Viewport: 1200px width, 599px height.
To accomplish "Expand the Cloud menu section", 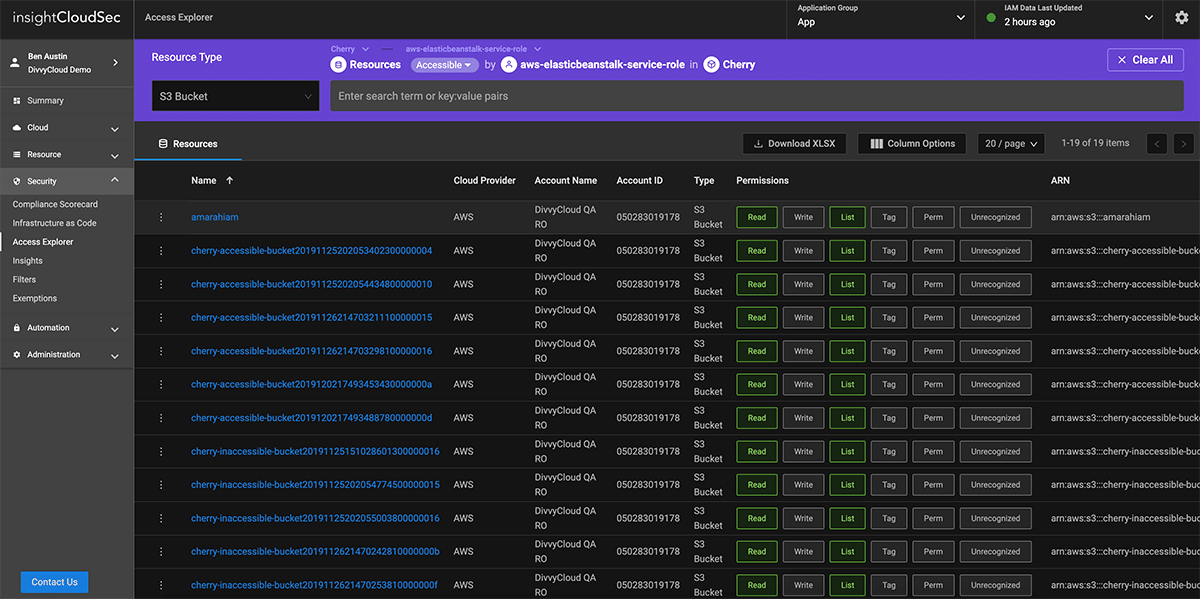I will pos(115,129).
